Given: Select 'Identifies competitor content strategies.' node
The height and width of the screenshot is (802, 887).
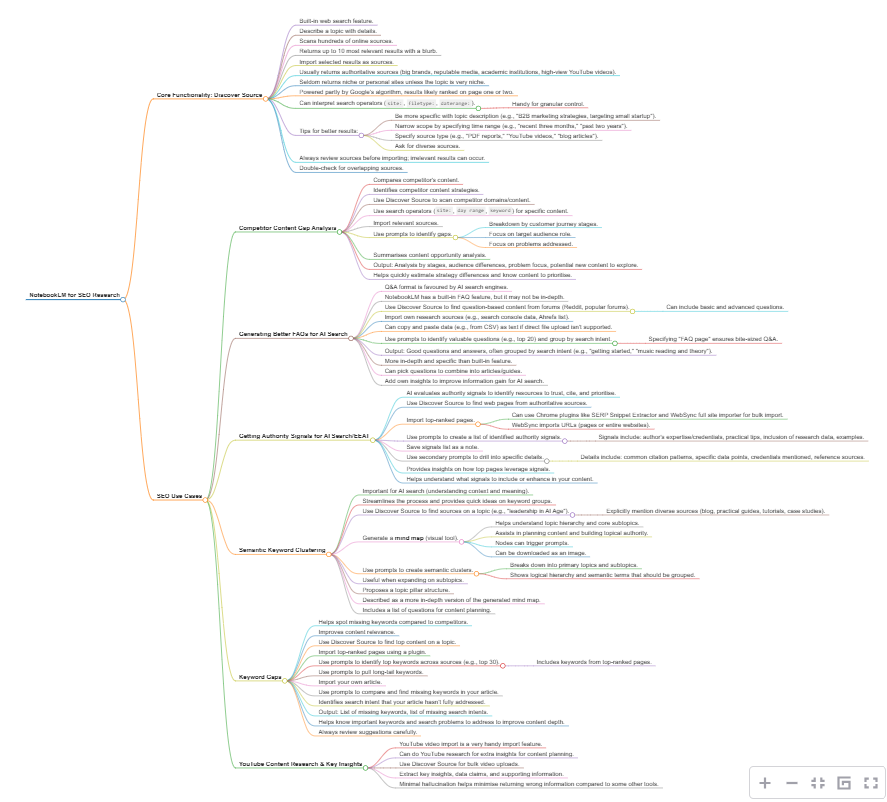Looking at the screenshot, I should (x=426, y=190).
